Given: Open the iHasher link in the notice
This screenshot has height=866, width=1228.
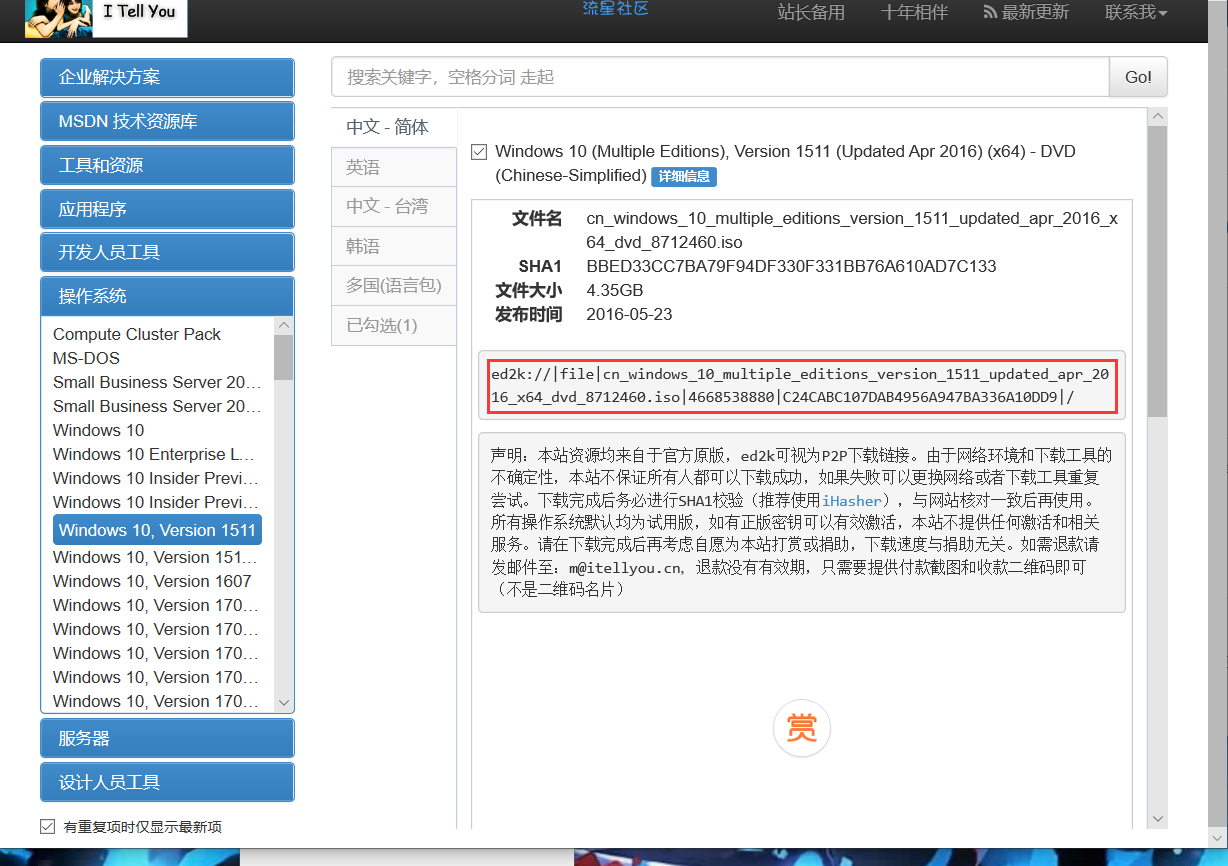Looking at the screenshot, I should [x=853, y=500].
